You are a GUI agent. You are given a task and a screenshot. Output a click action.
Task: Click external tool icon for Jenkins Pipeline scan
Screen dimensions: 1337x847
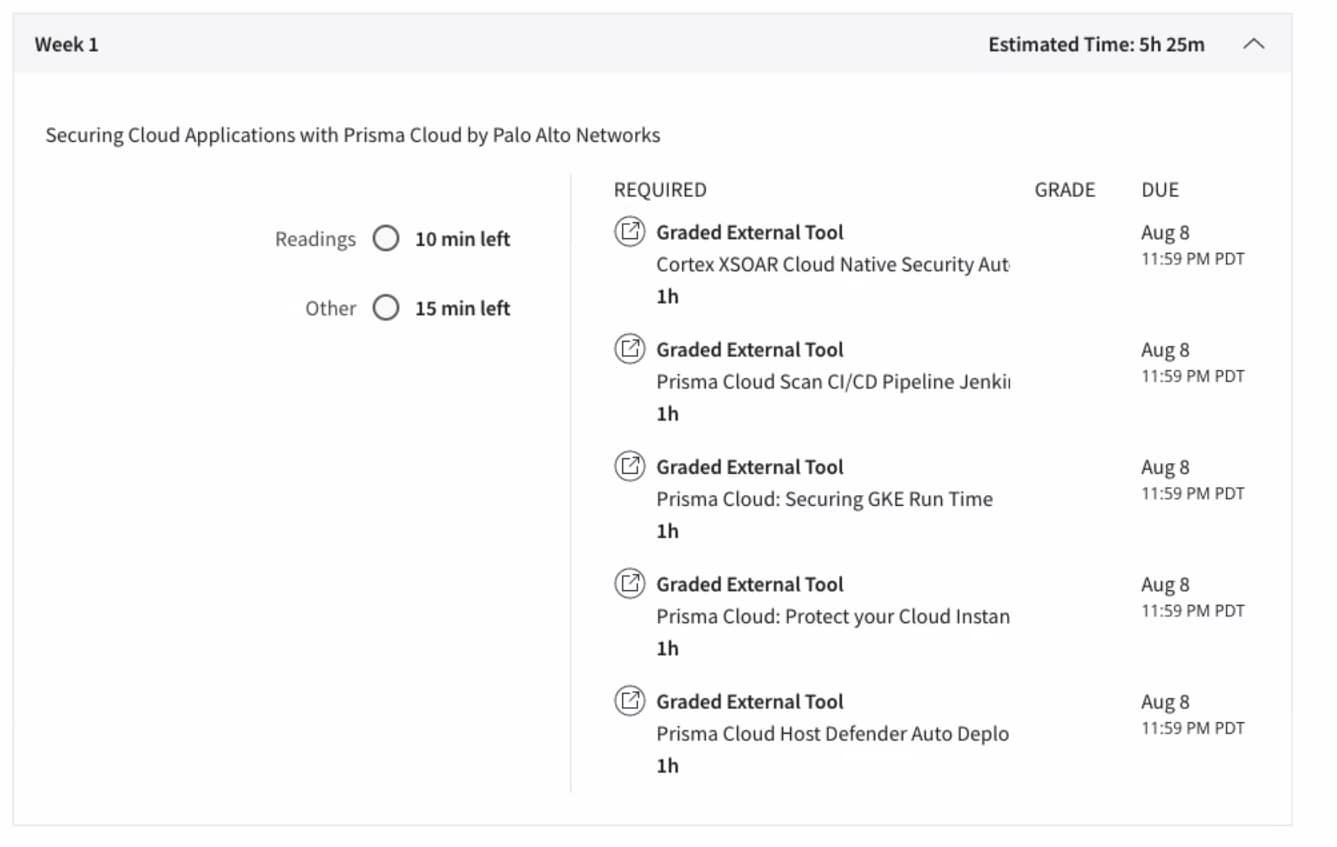(x=629, y=349)
